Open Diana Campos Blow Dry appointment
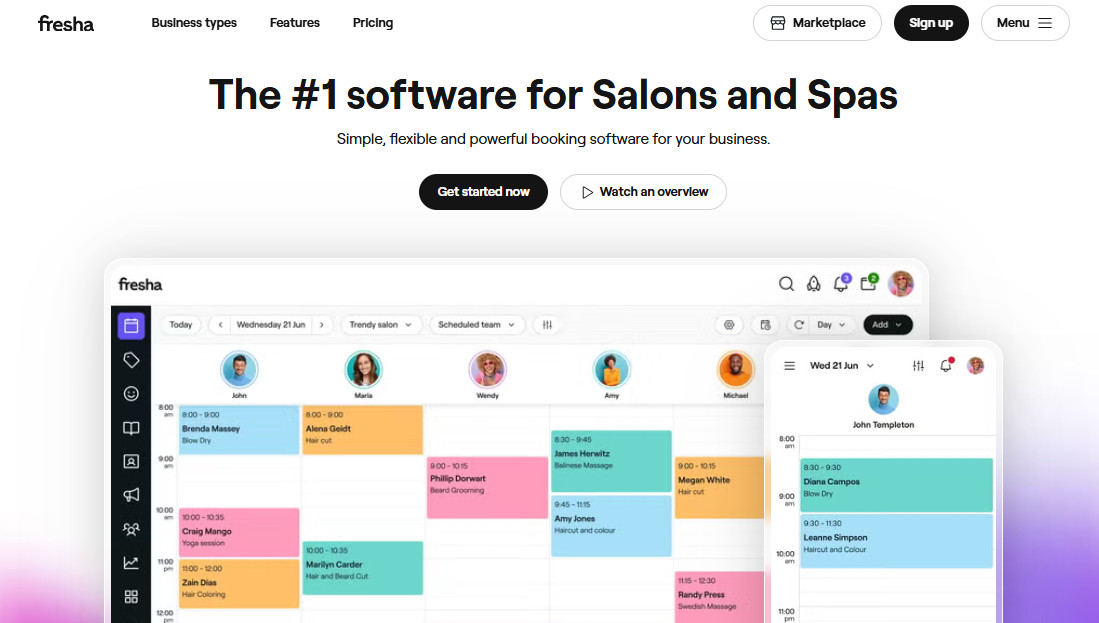 [x=896, y=485]
